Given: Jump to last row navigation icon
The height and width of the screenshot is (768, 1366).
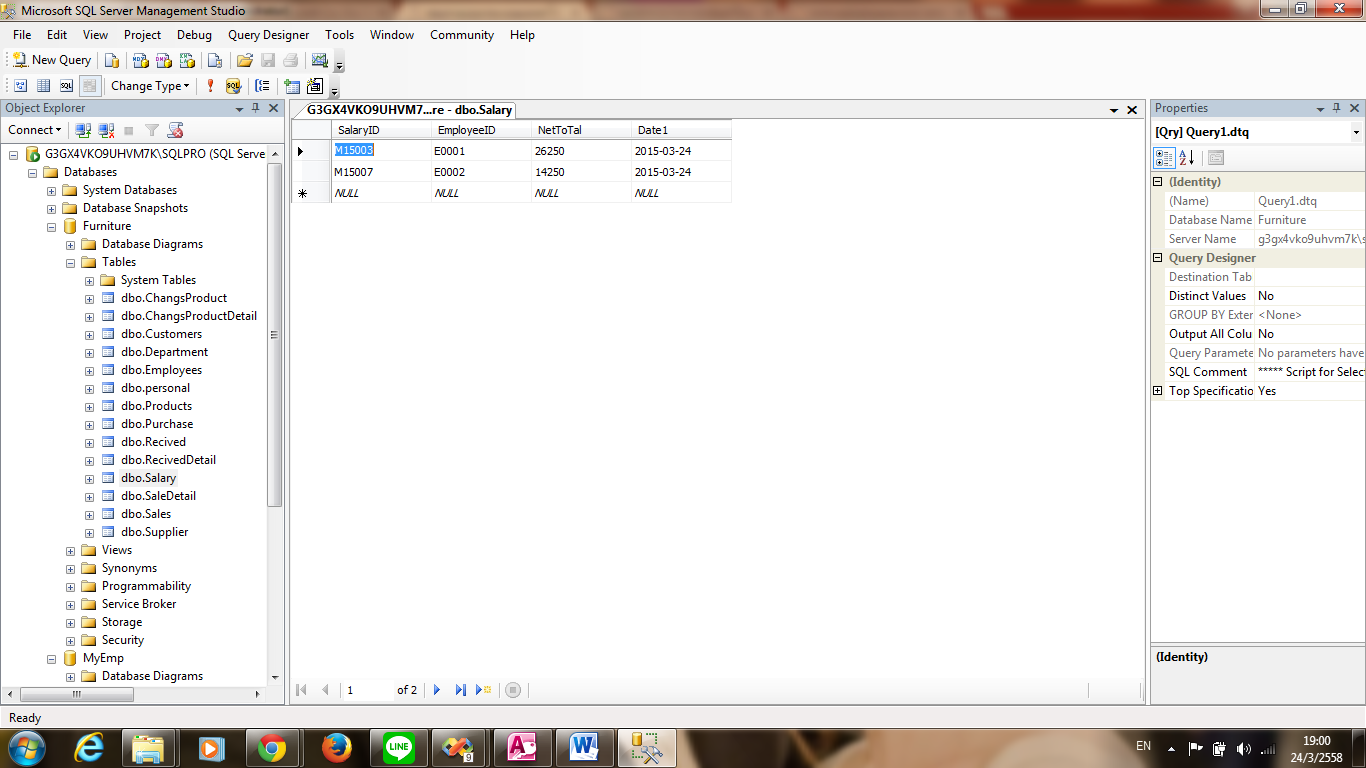Looking at the screenshot, I should tap(460, 690).
